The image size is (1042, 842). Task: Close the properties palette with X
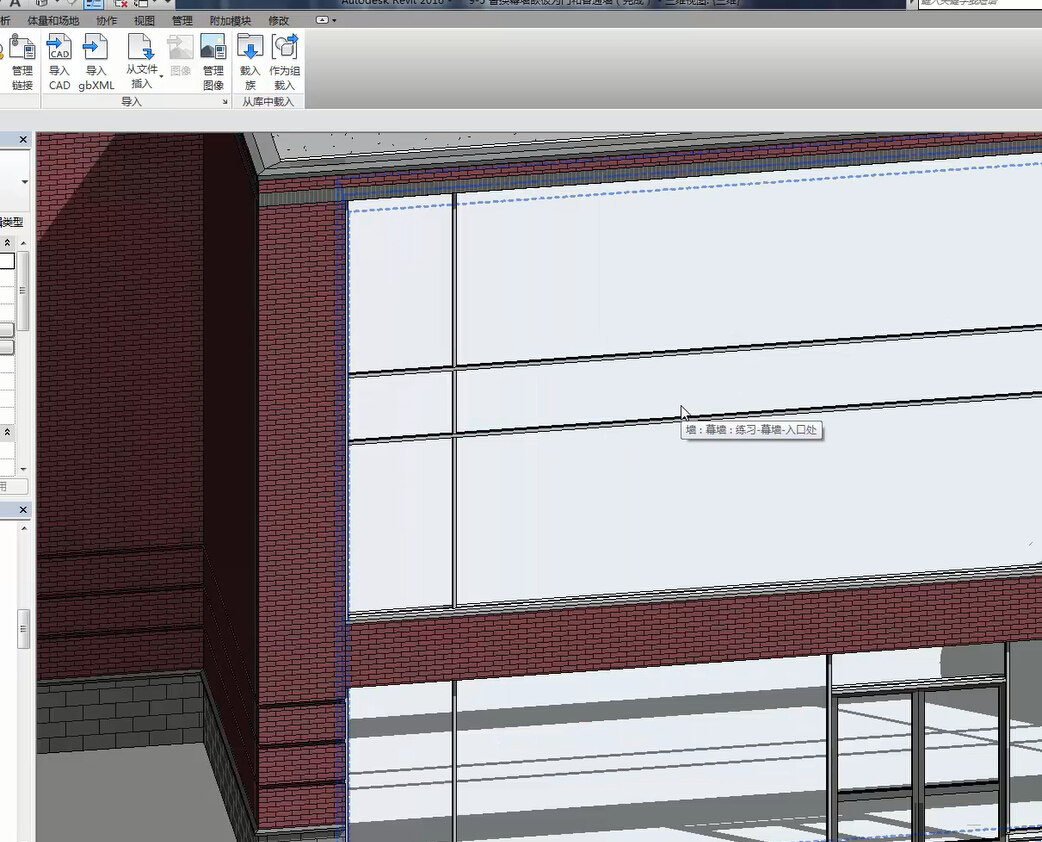24,141
